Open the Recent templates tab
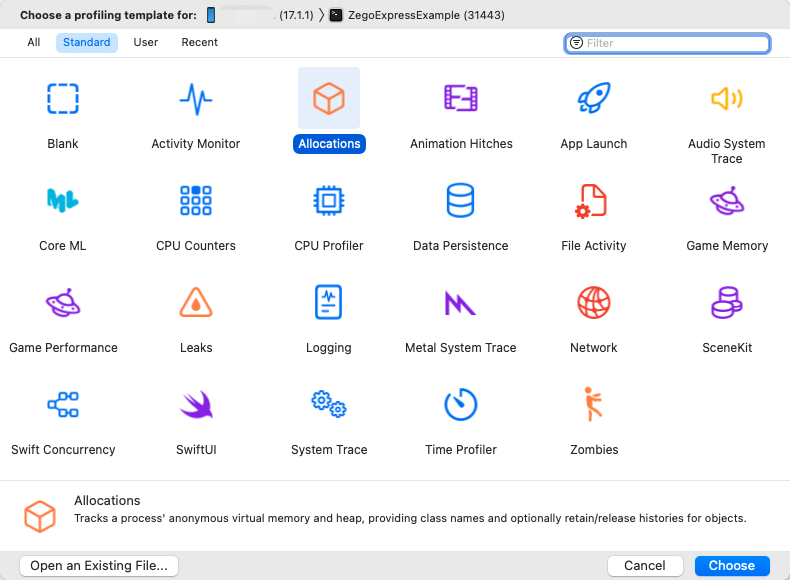Image resolution: width=790 pixels, height=580 pixels. tap(199, 43)
